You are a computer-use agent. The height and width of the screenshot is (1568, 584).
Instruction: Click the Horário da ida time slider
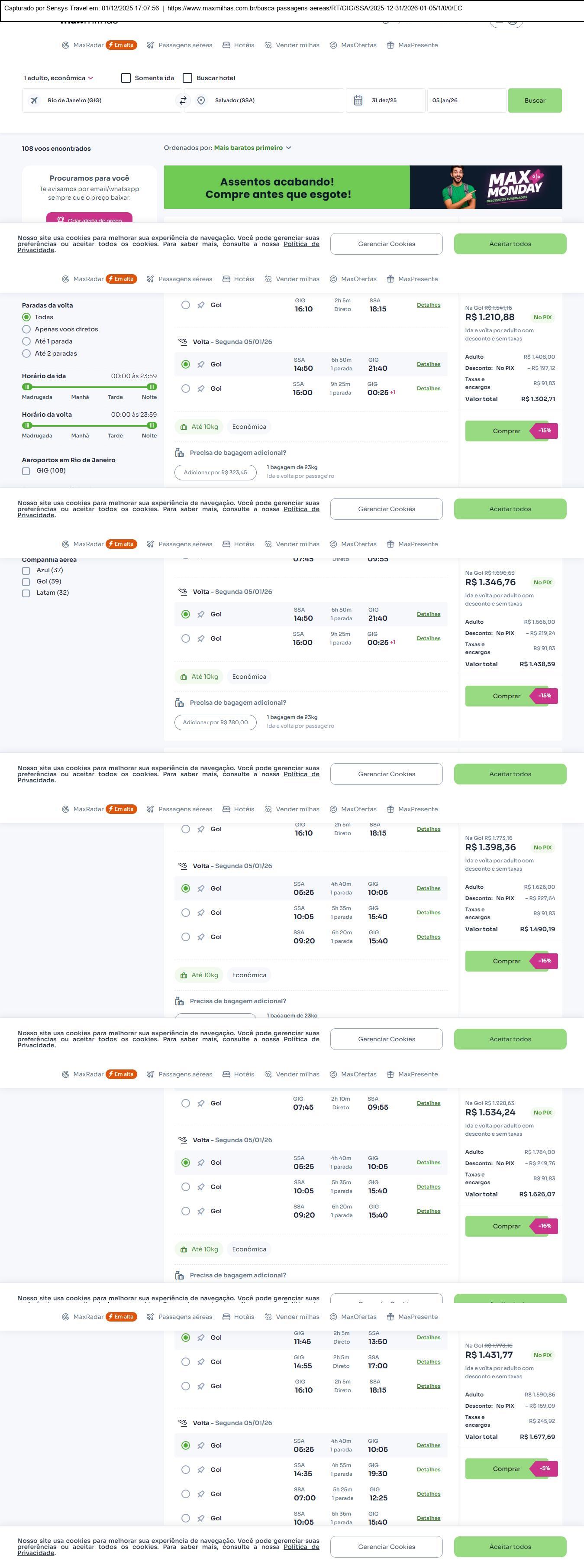(x=90, y=386)
